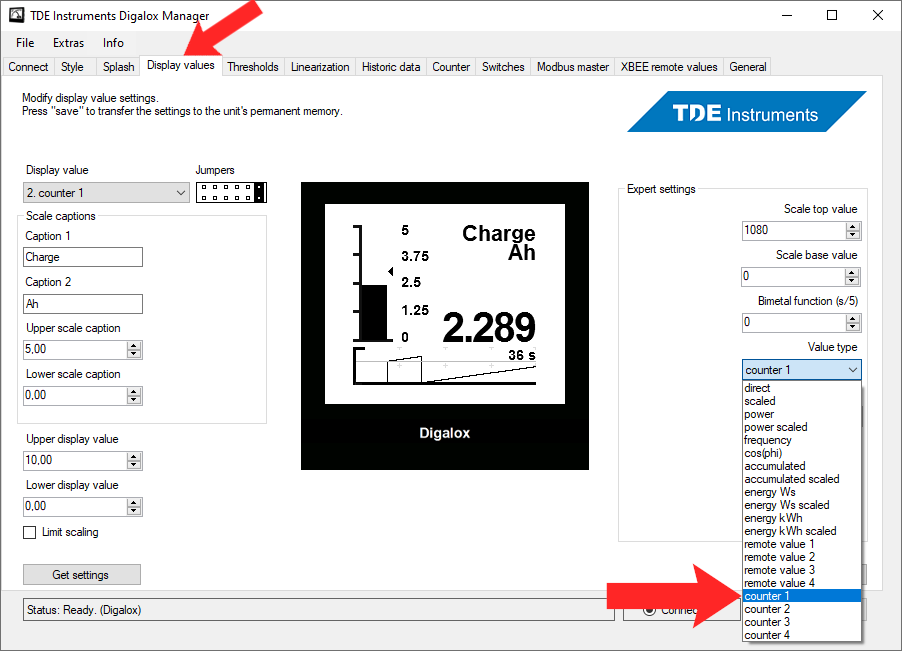Open the File menu
The image size is (902, 651).
pyautogui.click(x=25, y=43)
